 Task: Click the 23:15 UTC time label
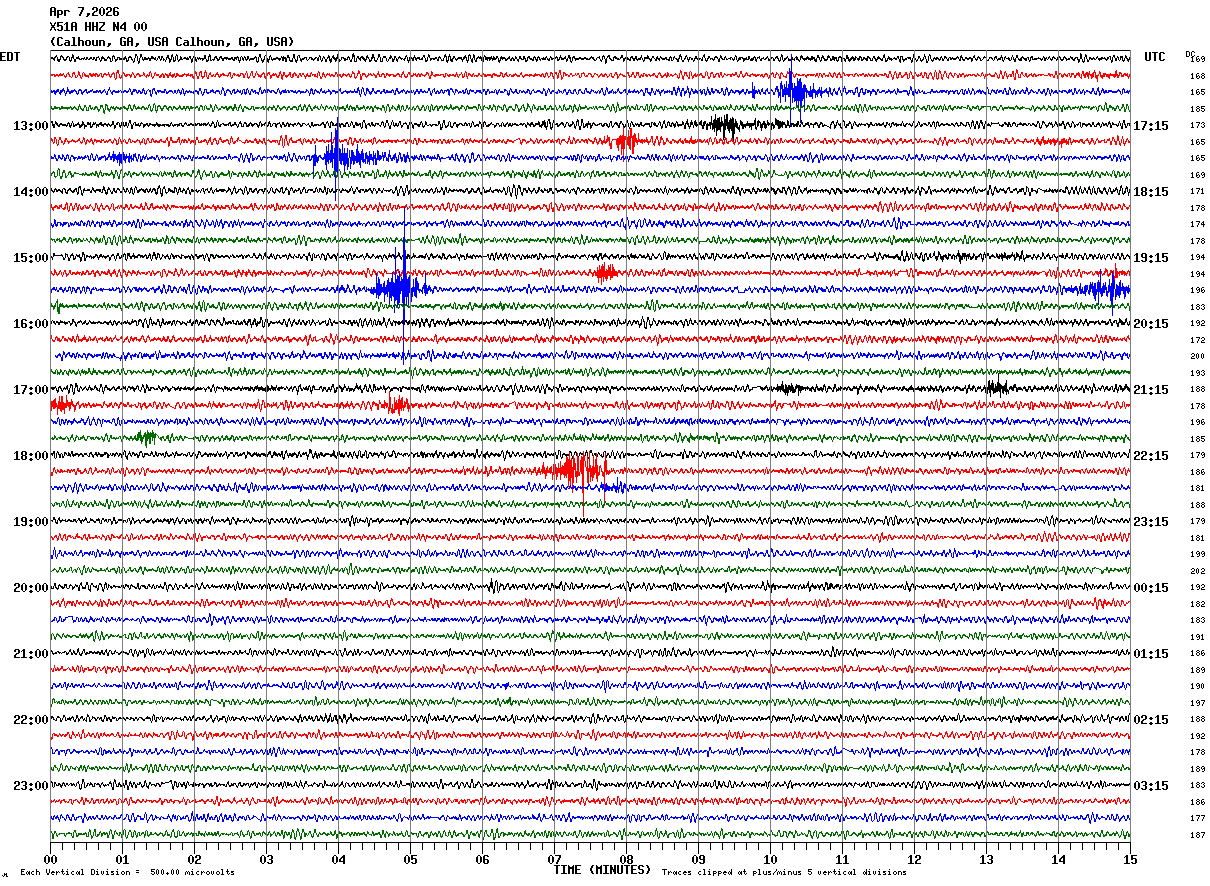[x=1151, y=522]
